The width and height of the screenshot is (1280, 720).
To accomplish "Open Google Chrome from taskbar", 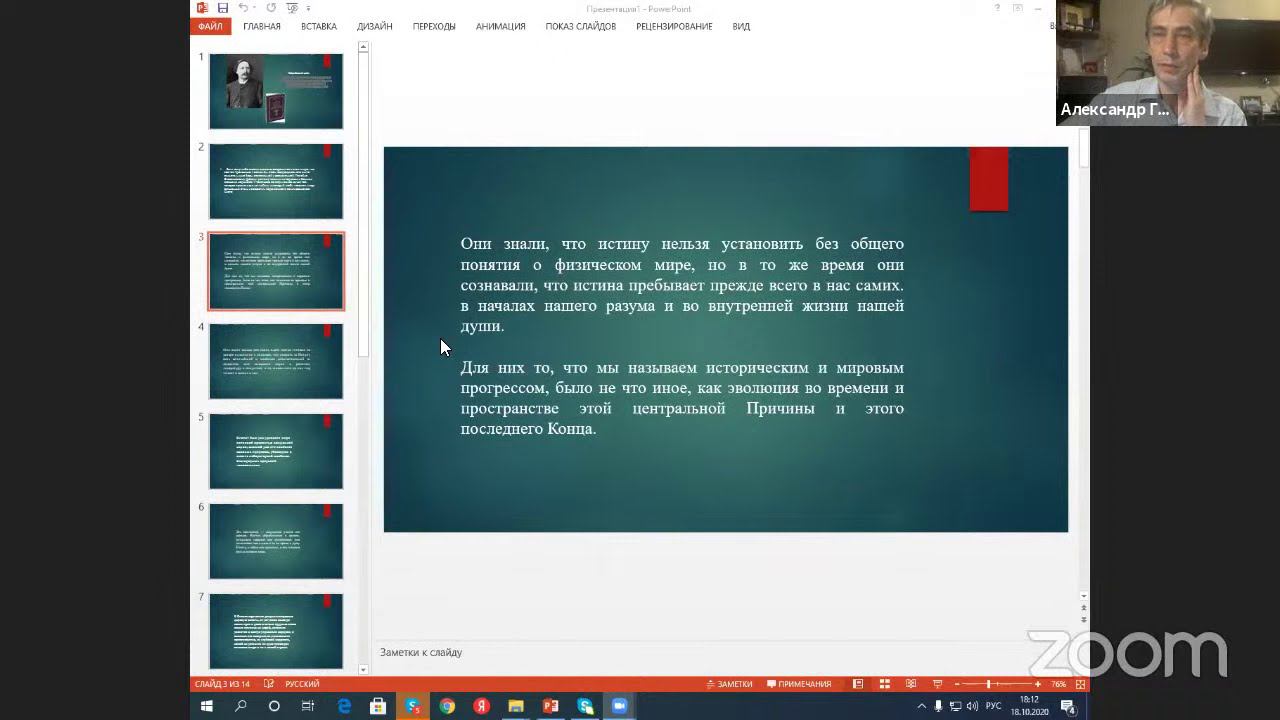I will [x=447, y=706].
